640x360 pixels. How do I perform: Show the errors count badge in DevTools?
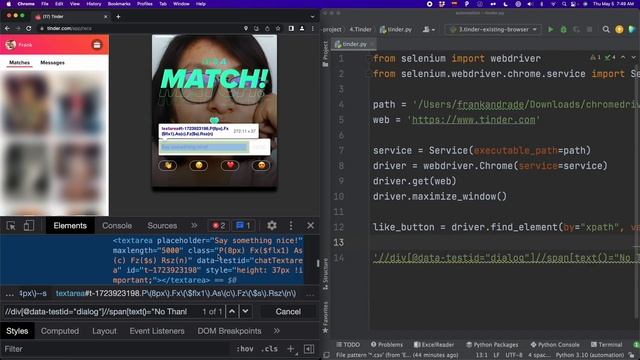tap(219, 226)
